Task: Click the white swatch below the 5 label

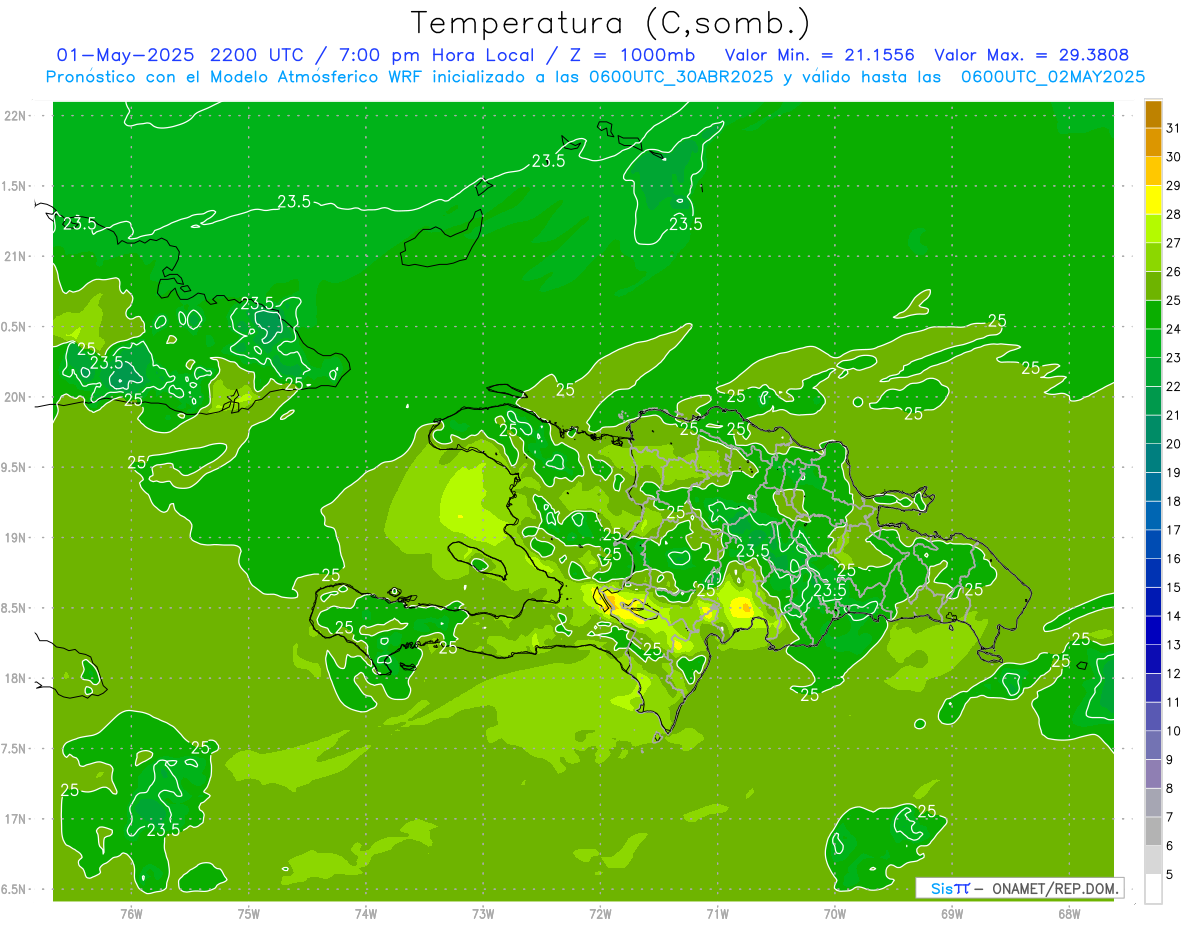Action: (1153, 889)
